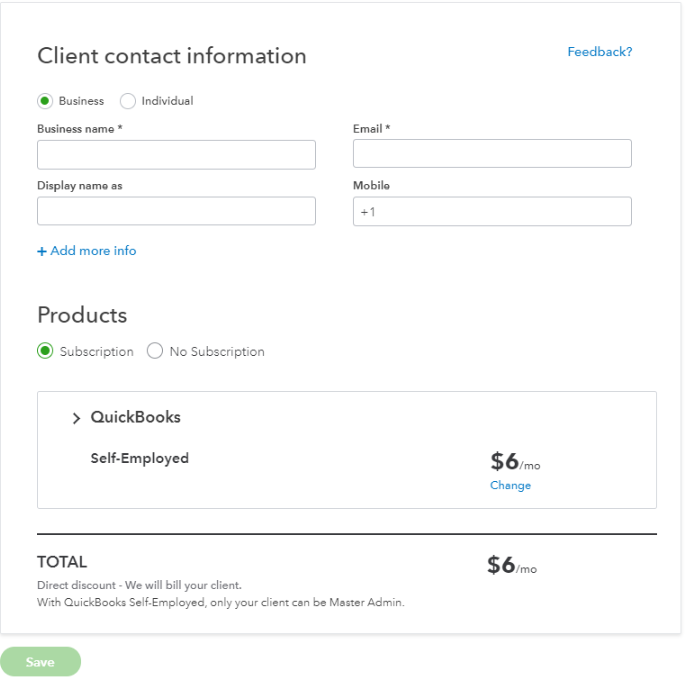Choose the Individual client type option

coord(128,101)
